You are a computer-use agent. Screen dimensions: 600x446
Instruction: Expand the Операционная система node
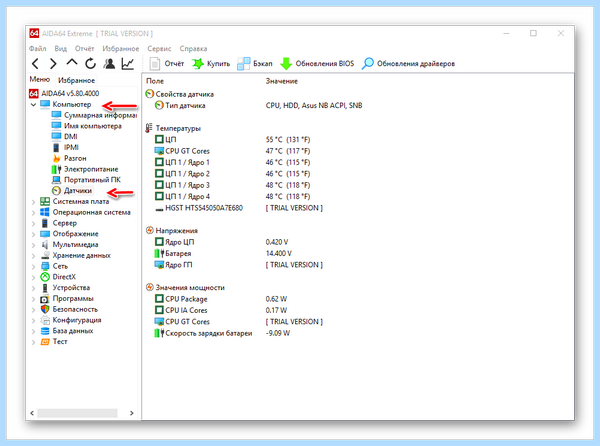[x=33, y=212]
